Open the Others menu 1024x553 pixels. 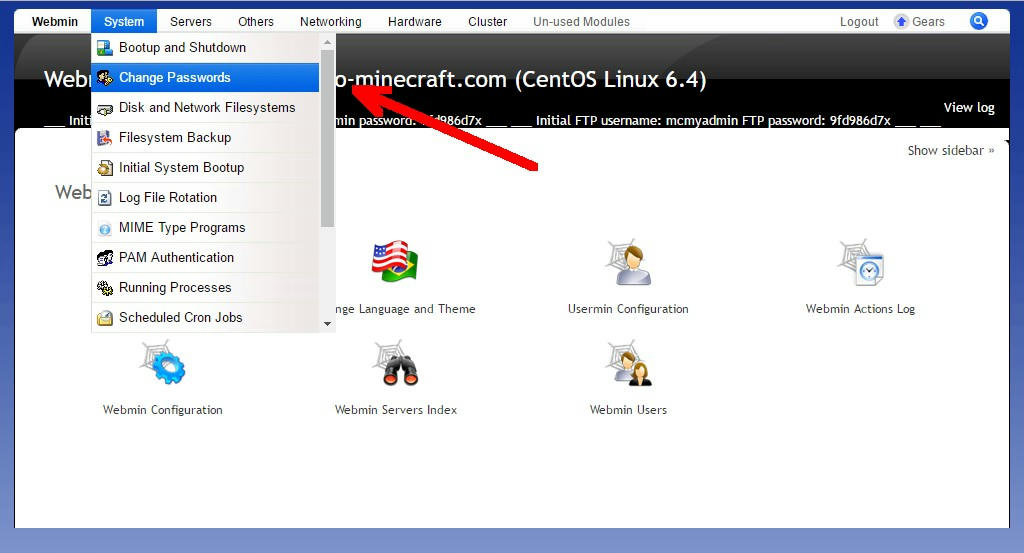255,22
